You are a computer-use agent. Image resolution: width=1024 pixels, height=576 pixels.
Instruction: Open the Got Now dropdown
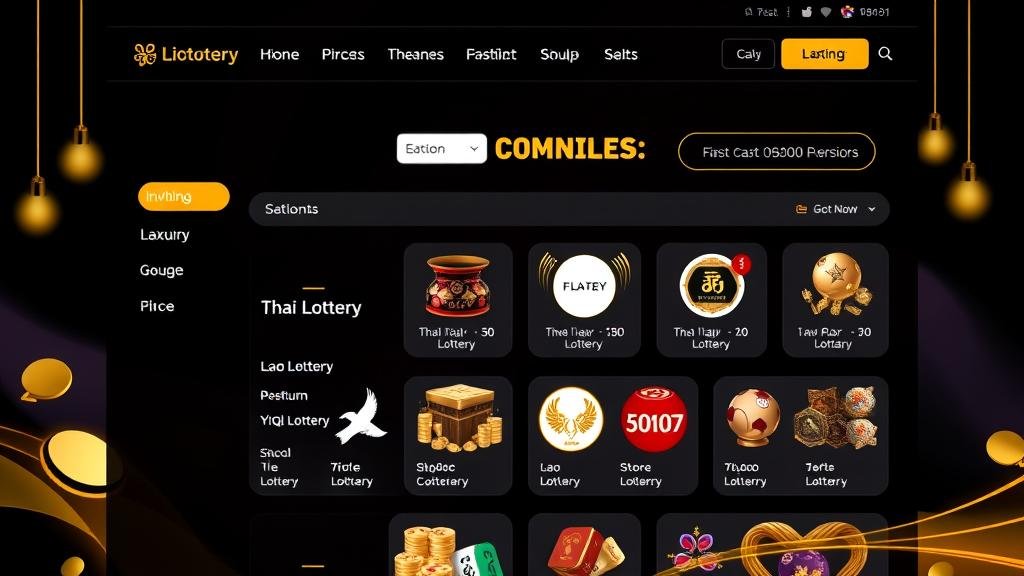point(836,209)
